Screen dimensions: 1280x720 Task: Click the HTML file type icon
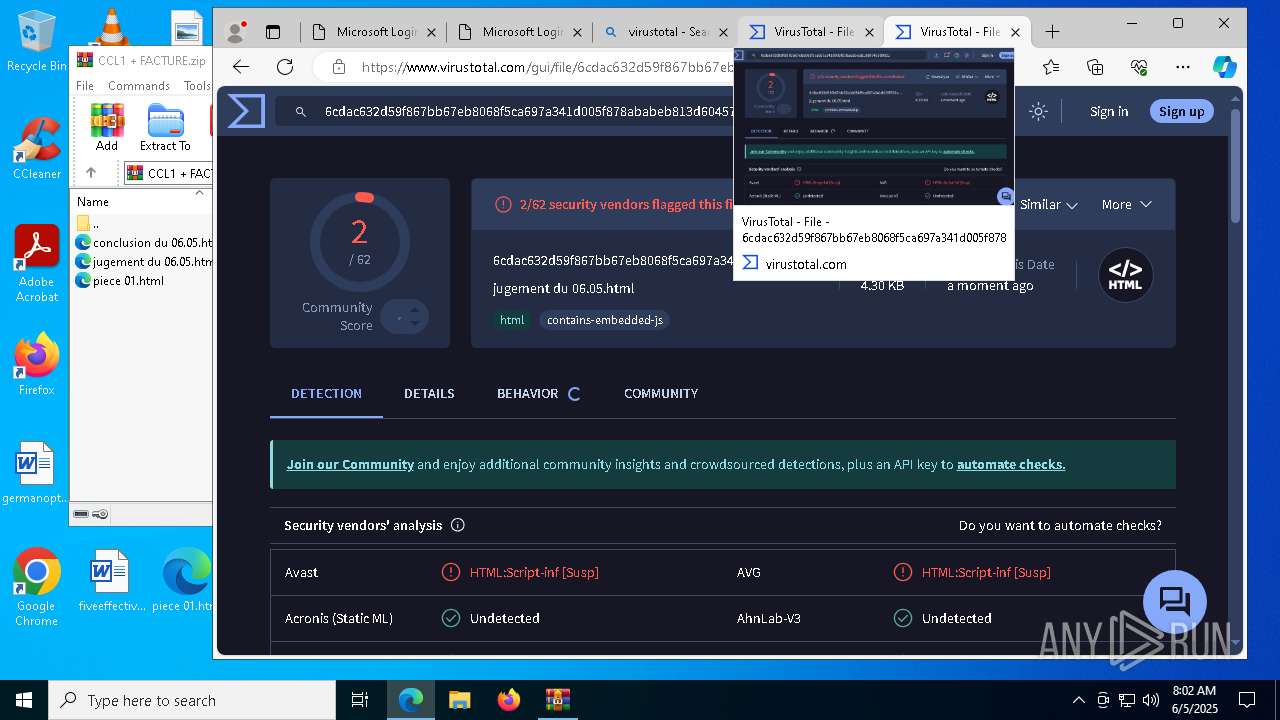pos(1126,275)
